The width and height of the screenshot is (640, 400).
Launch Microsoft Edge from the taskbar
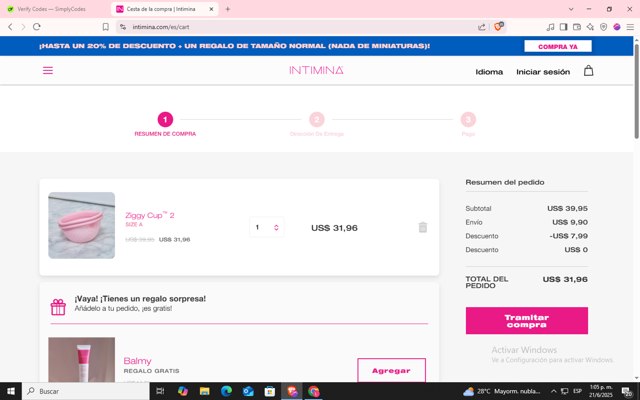(226, 391)
